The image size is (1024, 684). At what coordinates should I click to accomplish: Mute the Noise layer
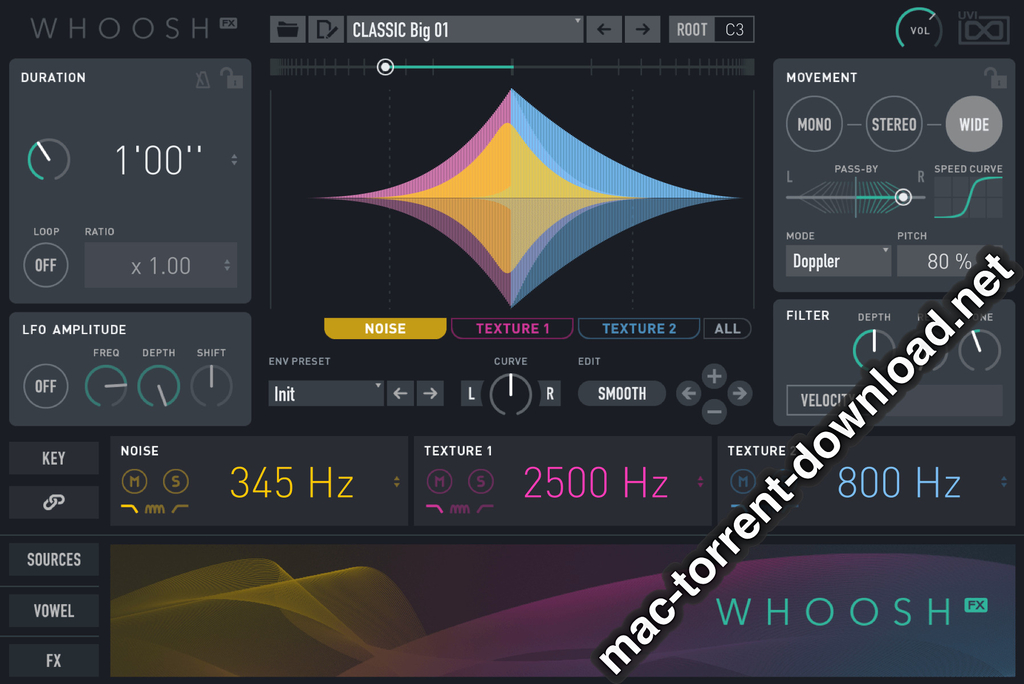tap(135, 481)
